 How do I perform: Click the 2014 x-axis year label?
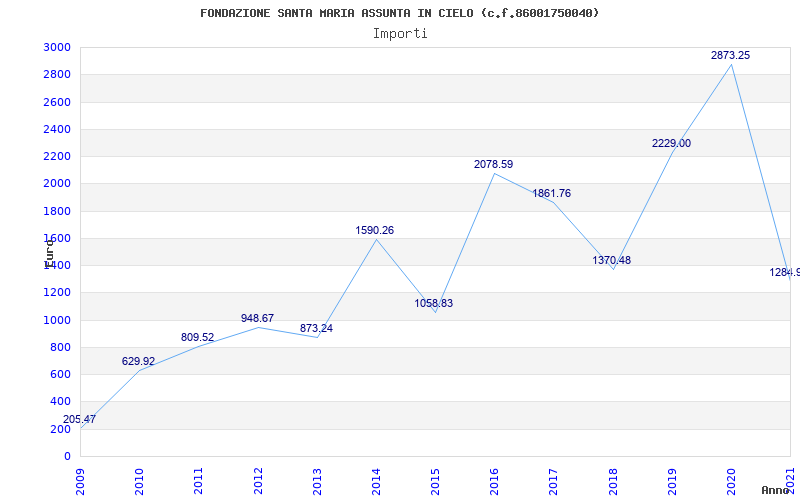(x=377, y=481)
